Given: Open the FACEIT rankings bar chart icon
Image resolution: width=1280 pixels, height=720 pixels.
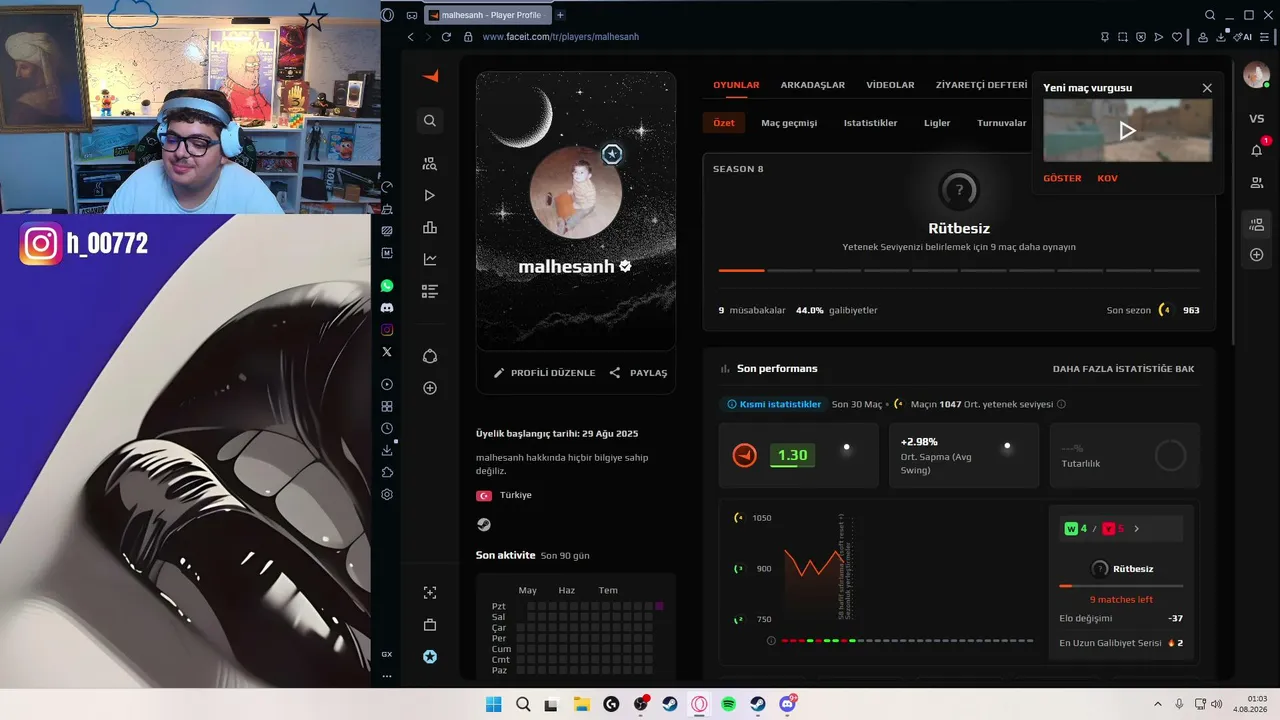Looking at the screenshot, I should click(x=430, y=228).
